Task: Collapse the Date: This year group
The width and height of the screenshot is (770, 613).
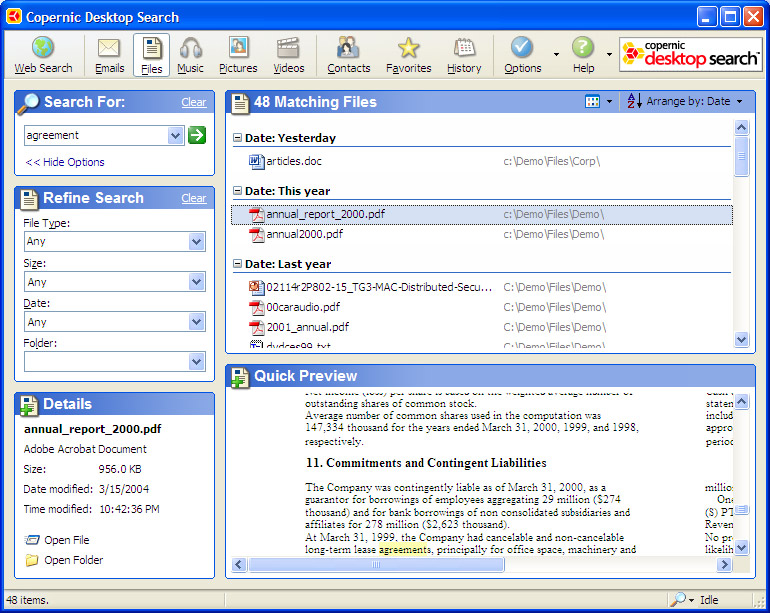Action: (237, 191)
